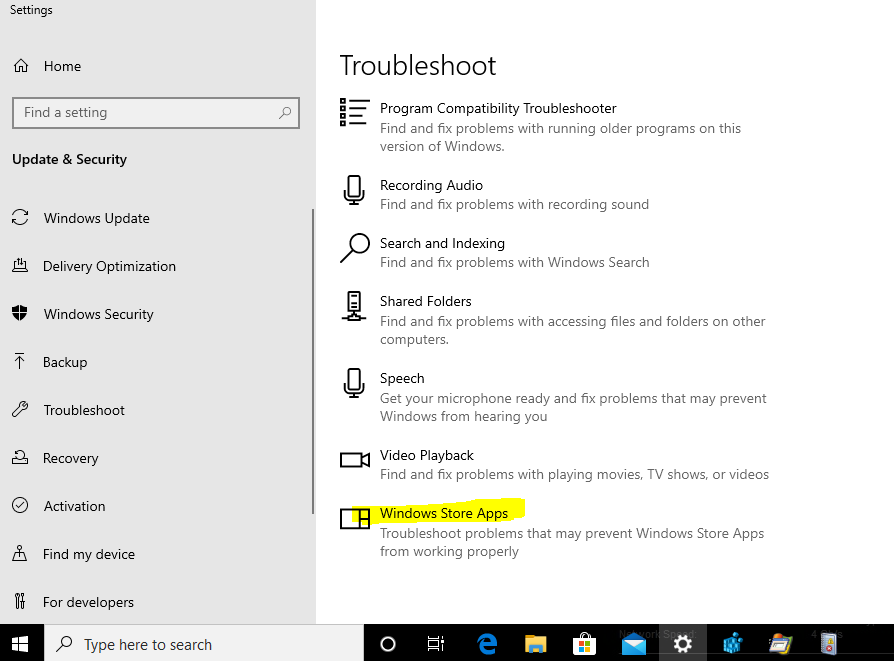
Task: Select the Shared Folders troubleshooter
Action: pos(426,301)
